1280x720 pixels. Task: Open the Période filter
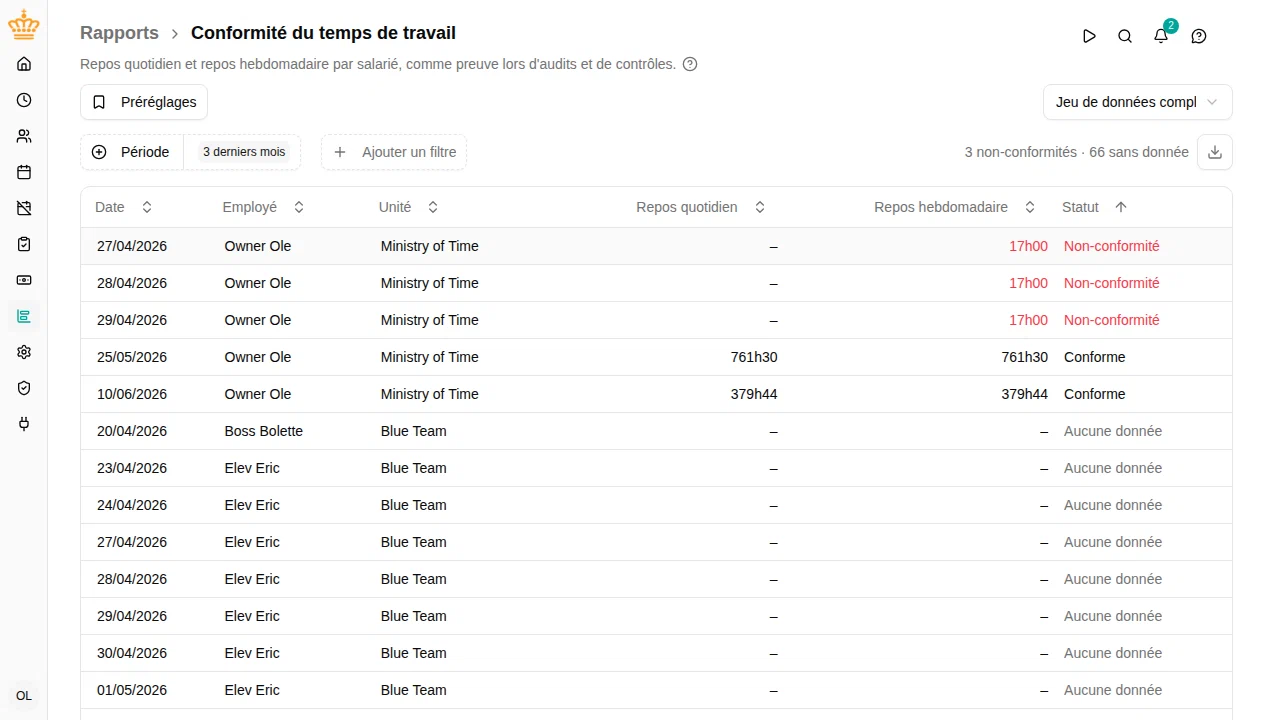[x=132, y=152]
